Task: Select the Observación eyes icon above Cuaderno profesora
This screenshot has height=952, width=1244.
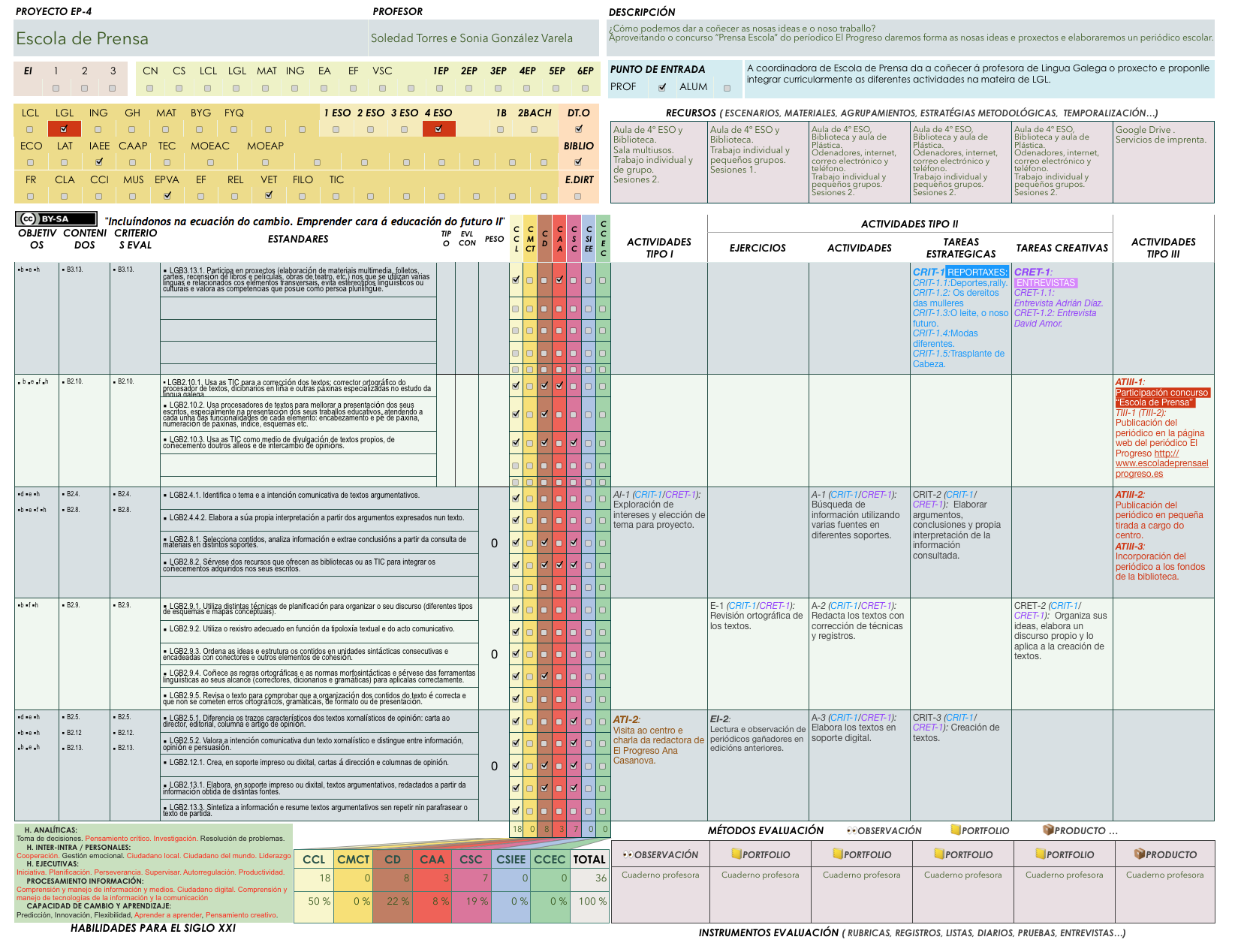Action: pos(628,854)
